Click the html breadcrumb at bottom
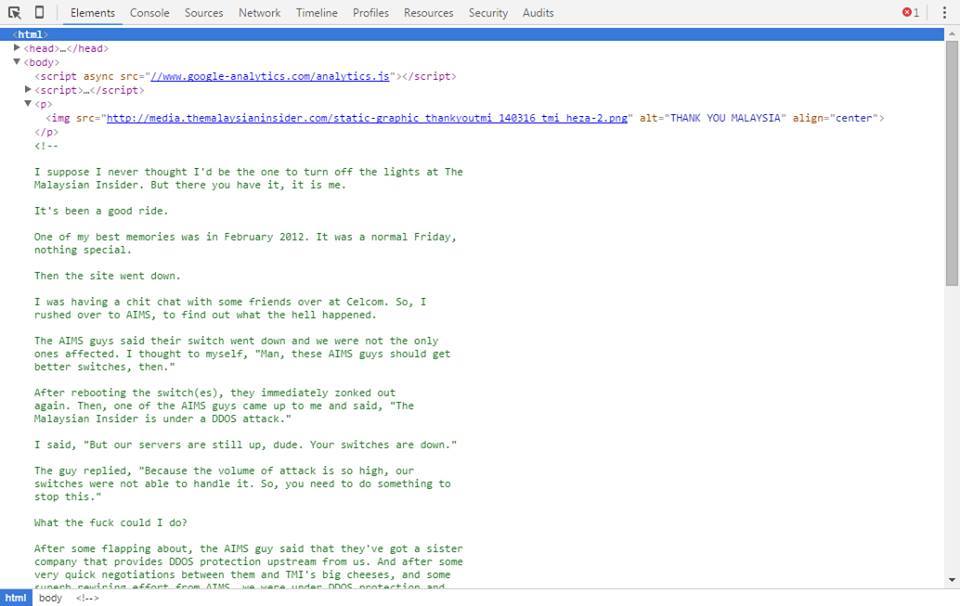 click(16, 598)
